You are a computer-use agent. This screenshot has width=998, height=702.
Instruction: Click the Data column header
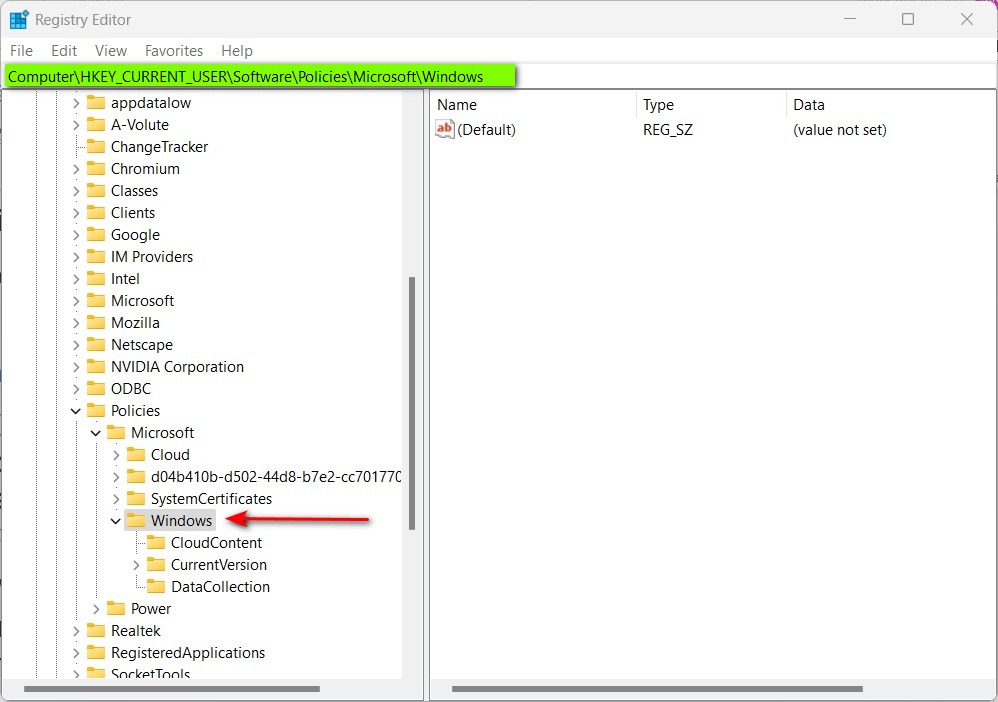point(808,104)
